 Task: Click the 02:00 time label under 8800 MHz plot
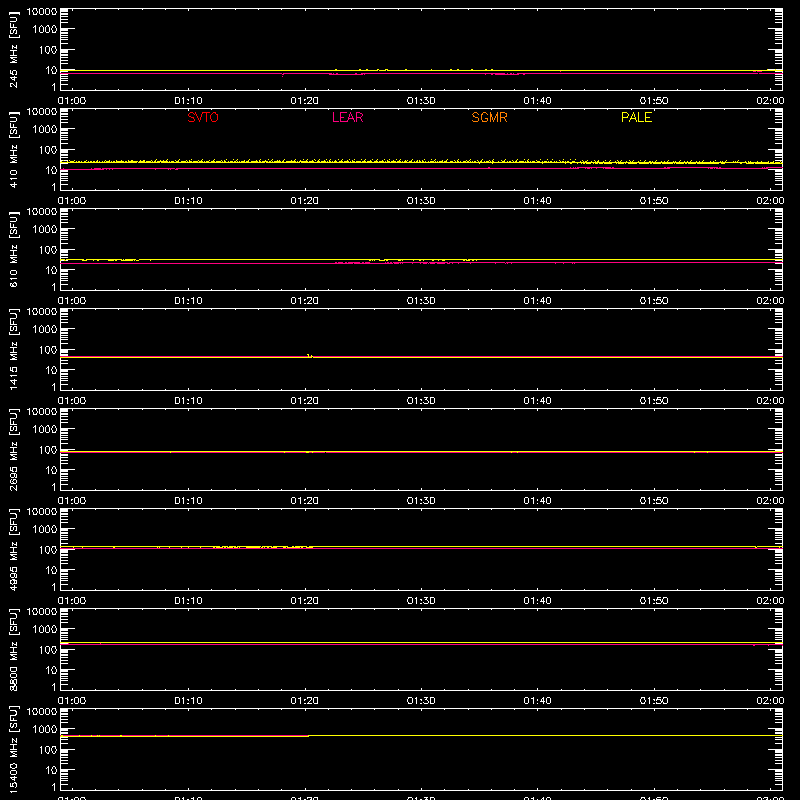[770, 701]
